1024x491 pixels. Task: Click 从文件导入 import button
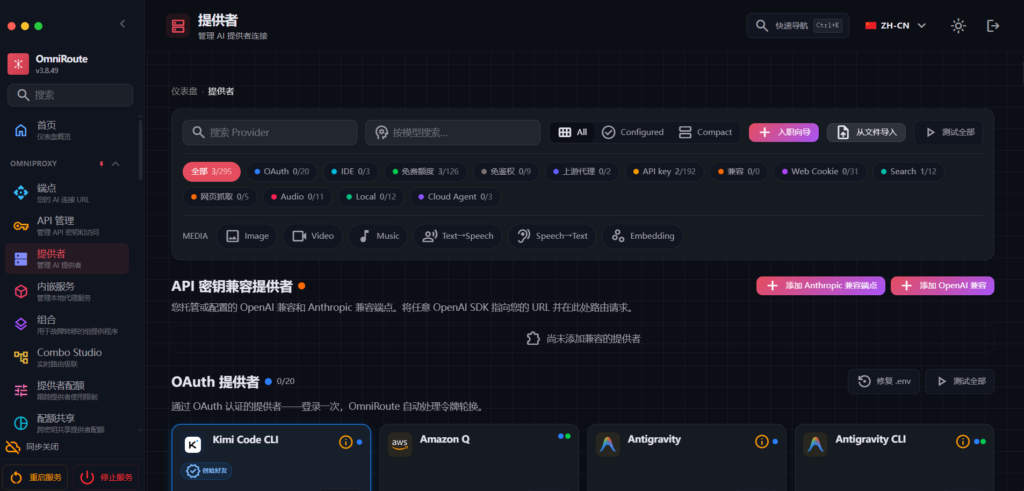[x=866, y=132]
